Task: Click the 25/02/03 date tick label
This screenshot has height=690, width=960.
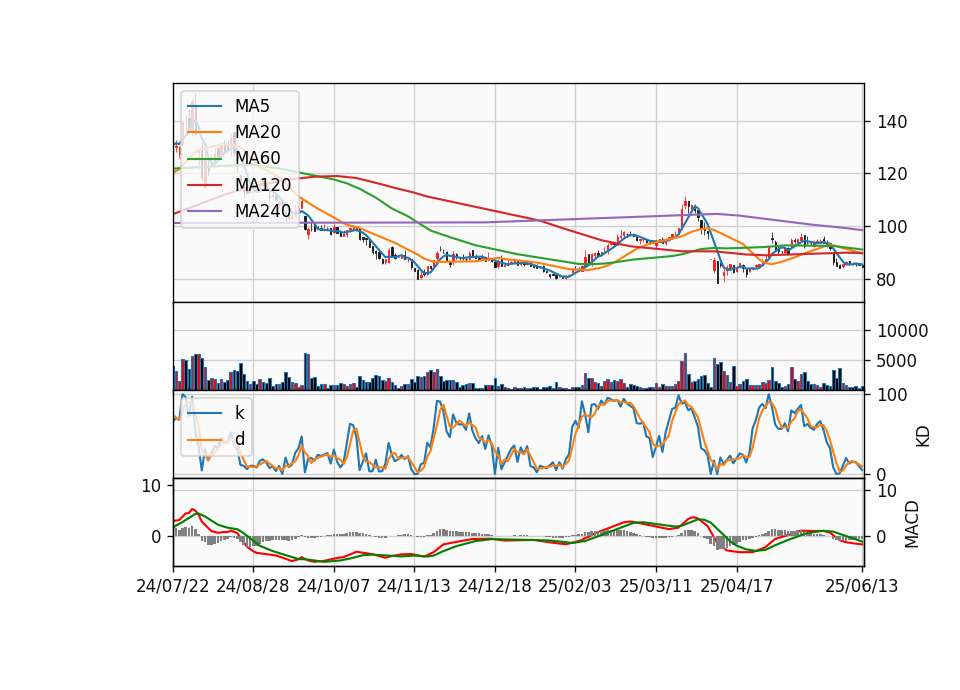Action: [x=575, y=586]
